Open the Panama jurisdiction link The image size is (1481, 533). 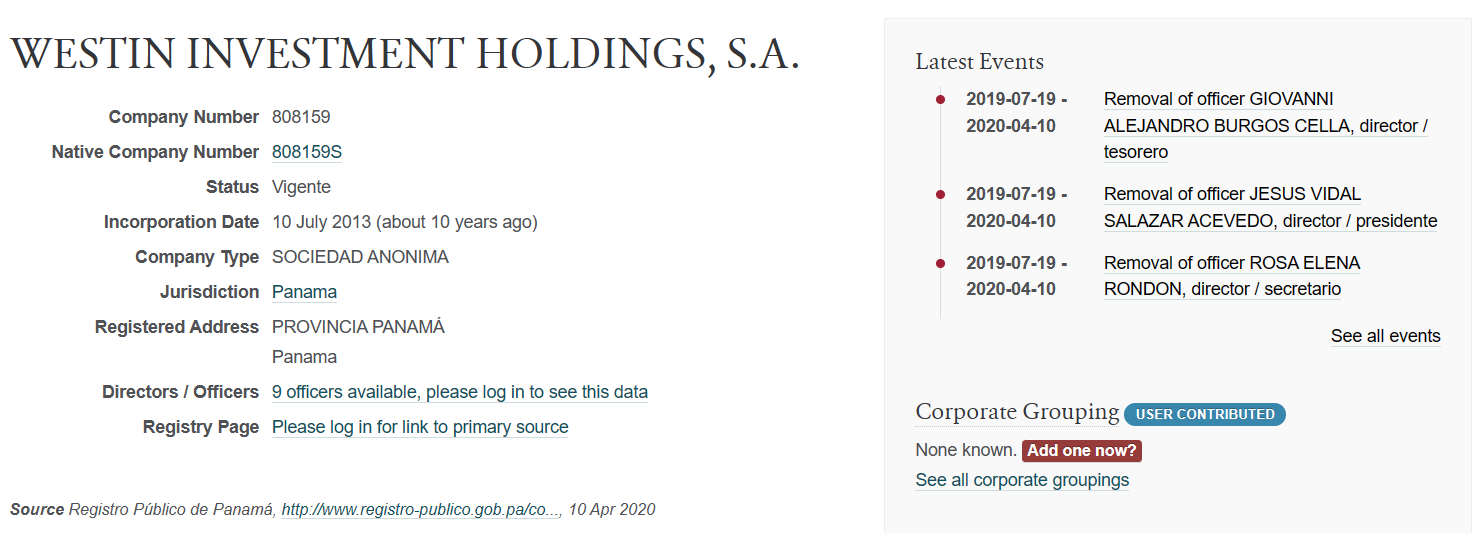point(304,292)
